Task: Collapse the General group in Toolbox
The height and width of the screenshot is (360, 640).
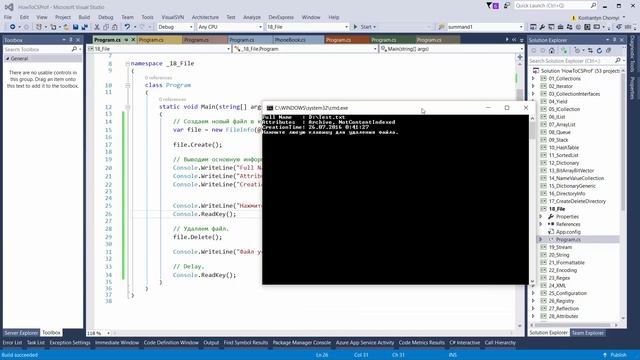Action: (x=7, y=59)
